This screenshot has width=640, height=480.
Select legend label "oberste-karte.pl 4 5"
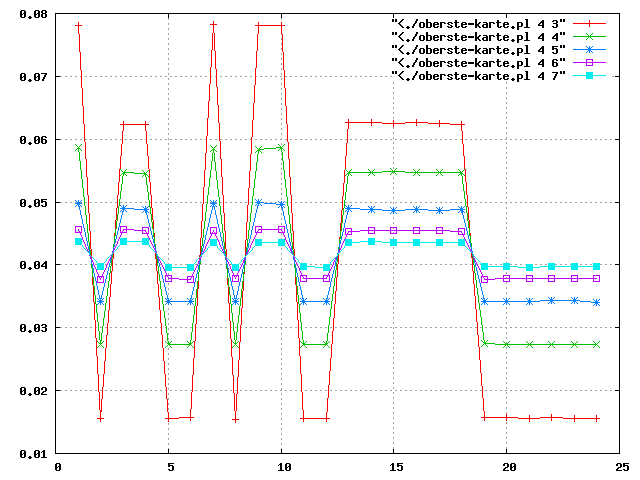click(x=478, y=48)
